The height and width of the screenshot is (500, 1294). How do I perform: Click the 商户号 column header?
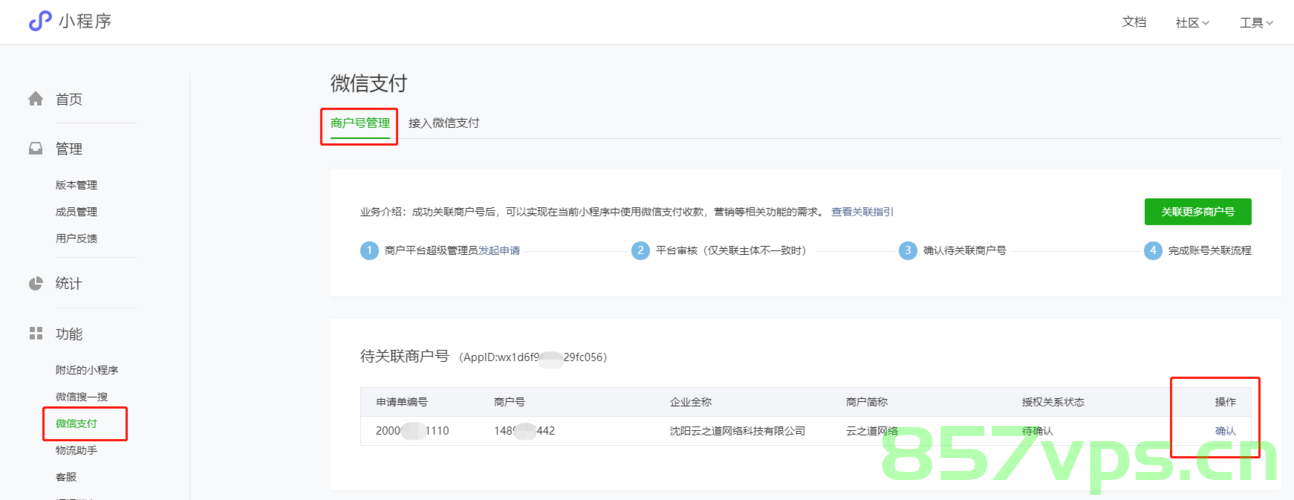[x=509, y=402]
